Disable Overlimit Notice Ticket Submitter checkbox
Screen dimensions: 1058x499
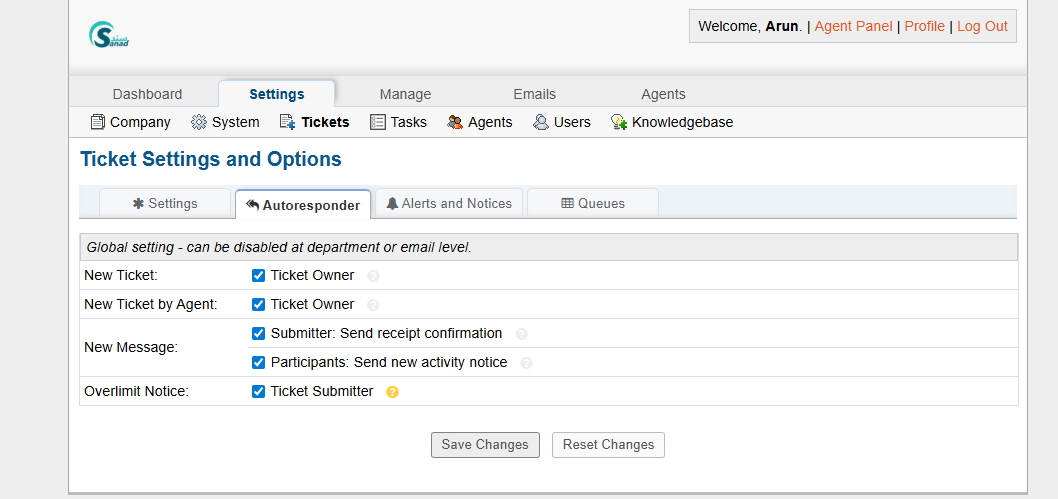[x=259, y=391]
